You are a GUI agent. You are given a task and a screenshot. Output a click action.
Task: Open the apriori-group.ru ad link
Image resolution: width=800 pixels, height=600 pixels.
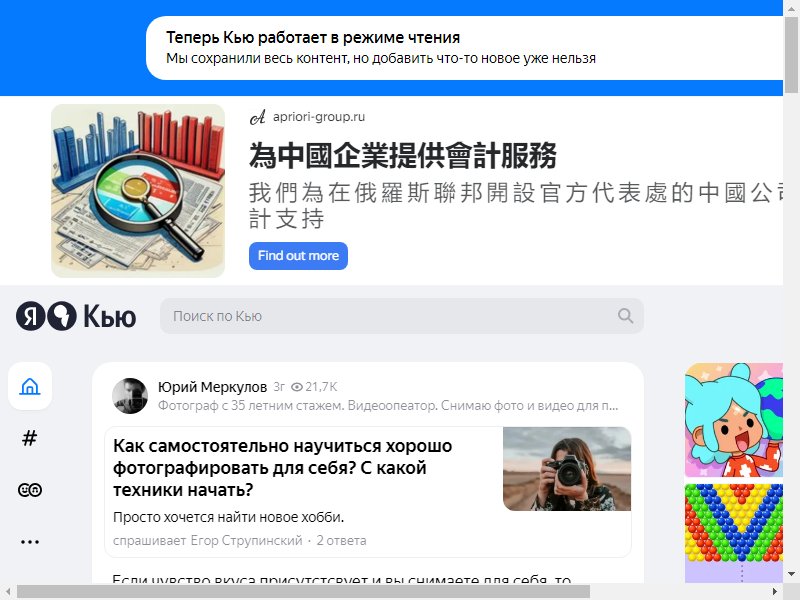coord(319,117)
